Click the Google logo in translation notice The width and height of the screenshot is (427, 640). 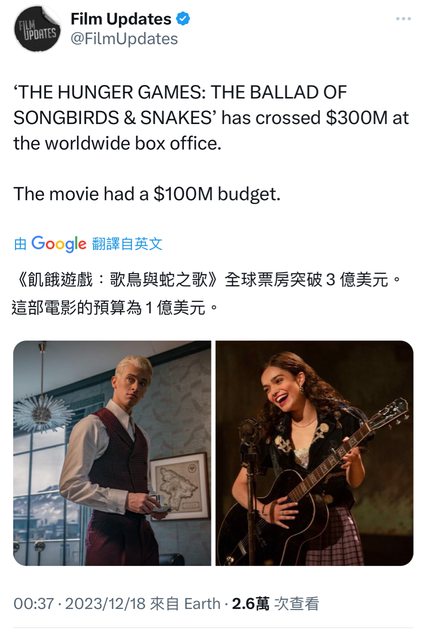coord(59,244)
